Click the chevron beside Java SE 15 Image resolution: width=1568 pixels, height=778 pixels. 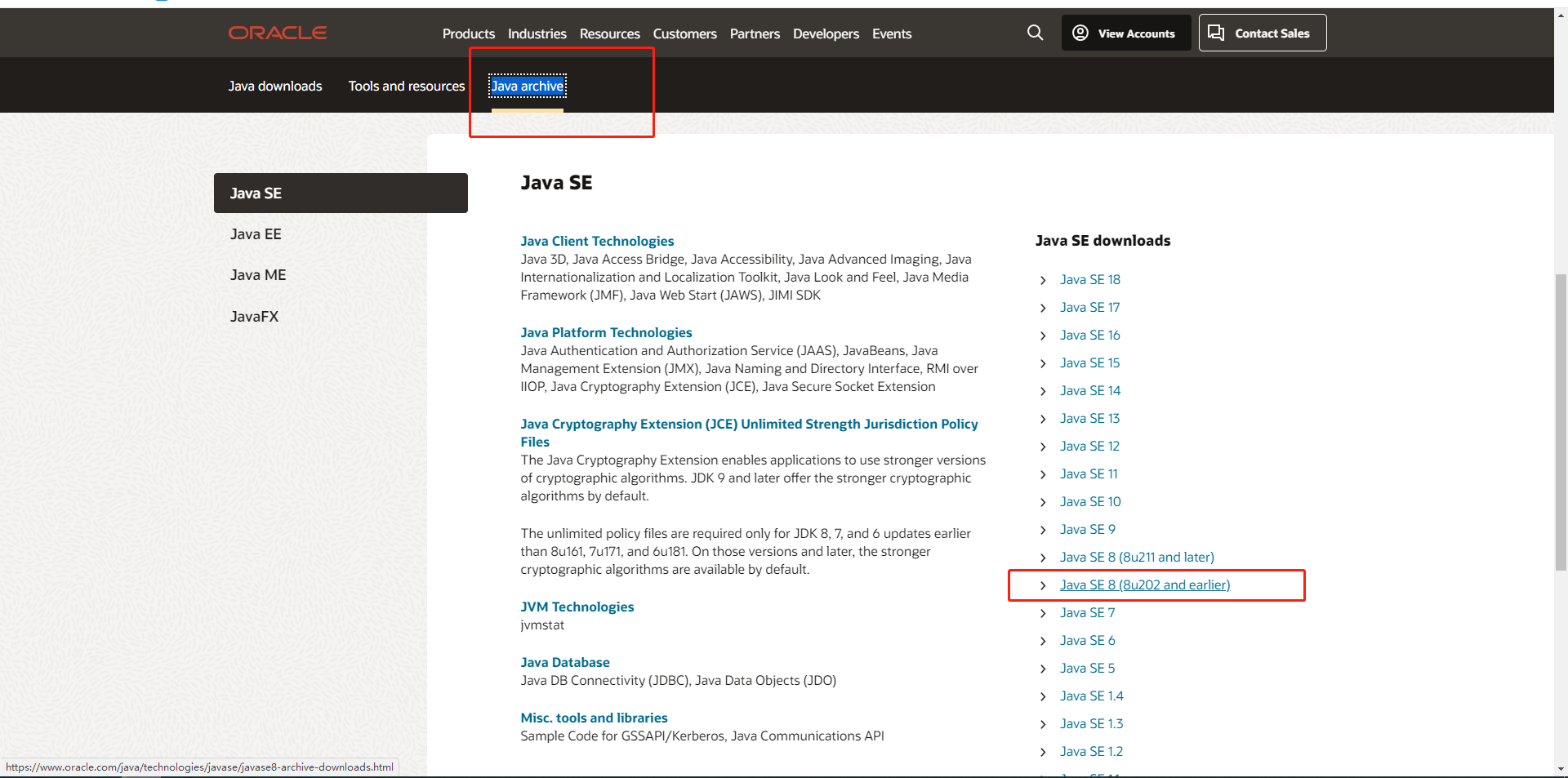point(1043,363)
